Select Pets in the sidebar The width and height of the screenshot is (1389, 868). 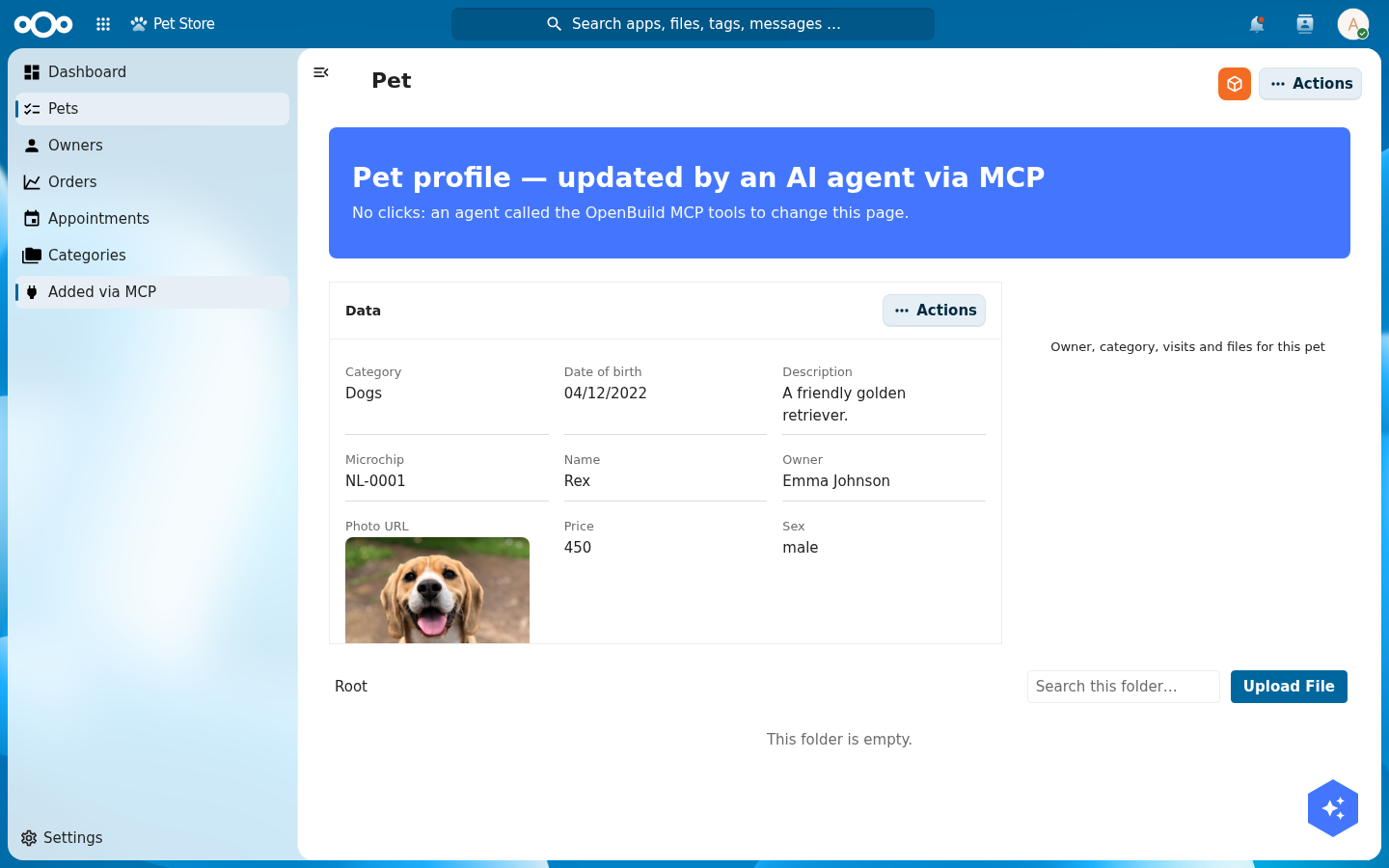pos(152,109)
